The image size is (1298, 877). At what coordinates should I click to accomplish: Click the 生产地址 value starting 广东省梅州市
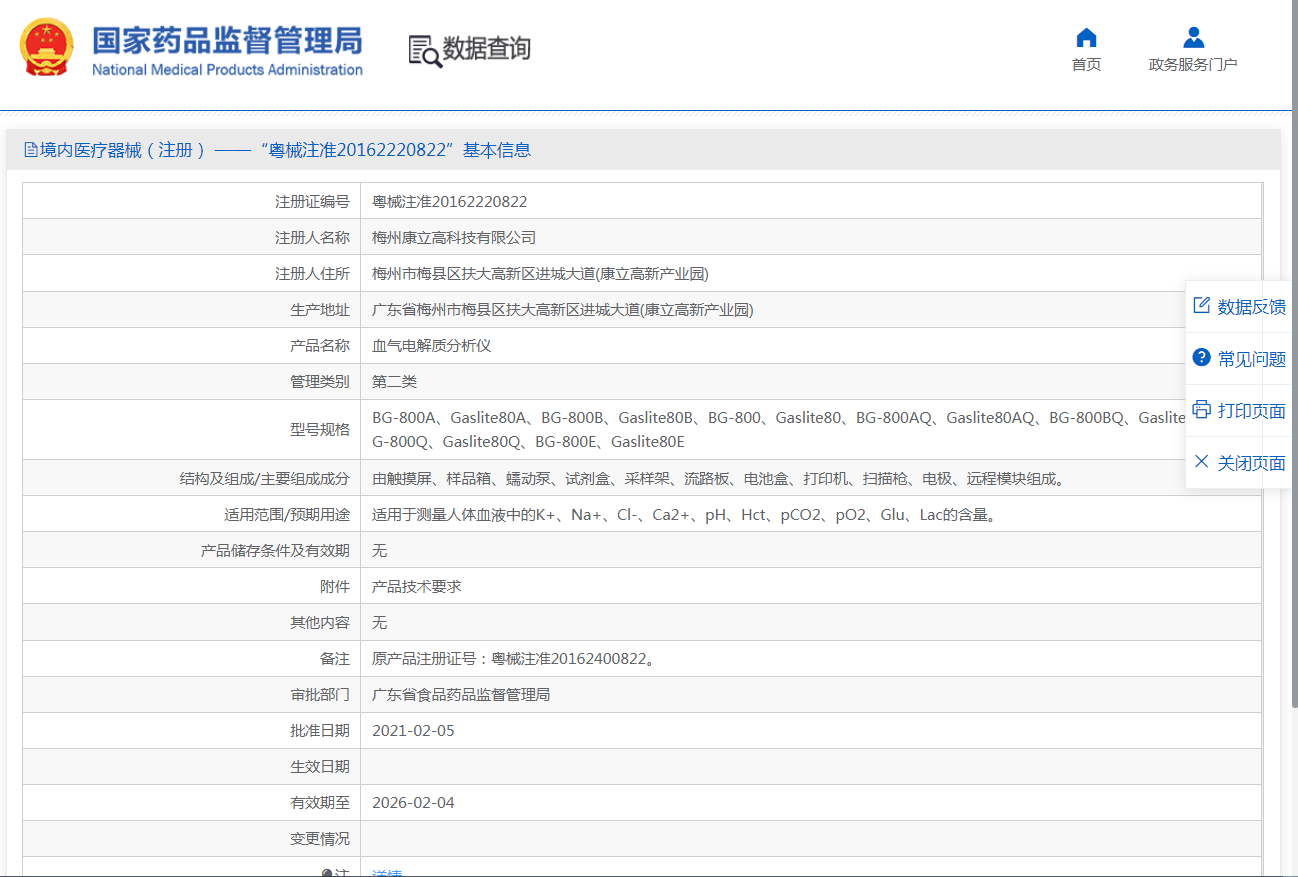point(562,310)
